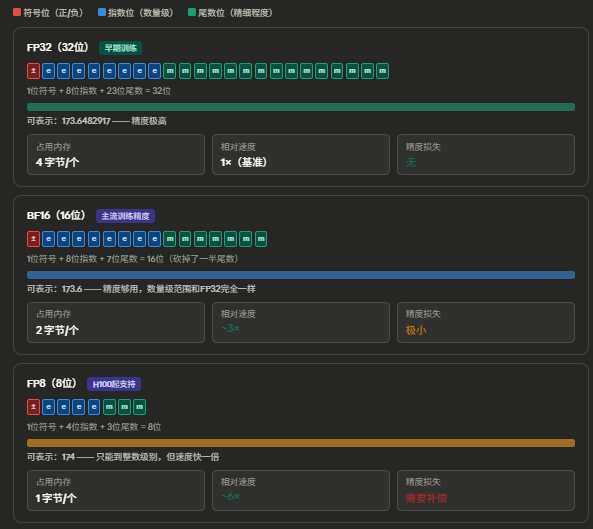
Task: Click the FP8 精度损失 需要补偿 card
Action: pos(486,490)
